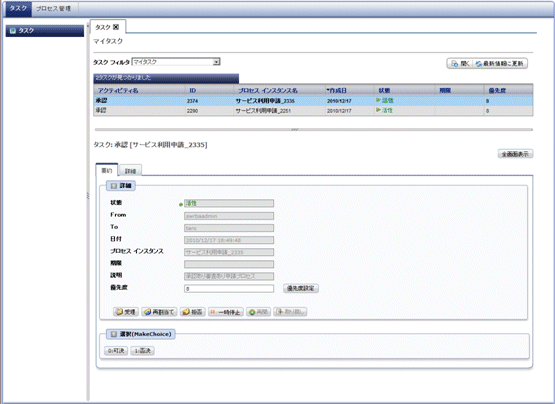The image size is (555, 404).
Task: Click the 全画面表示 button
Action: pos(515,154)
